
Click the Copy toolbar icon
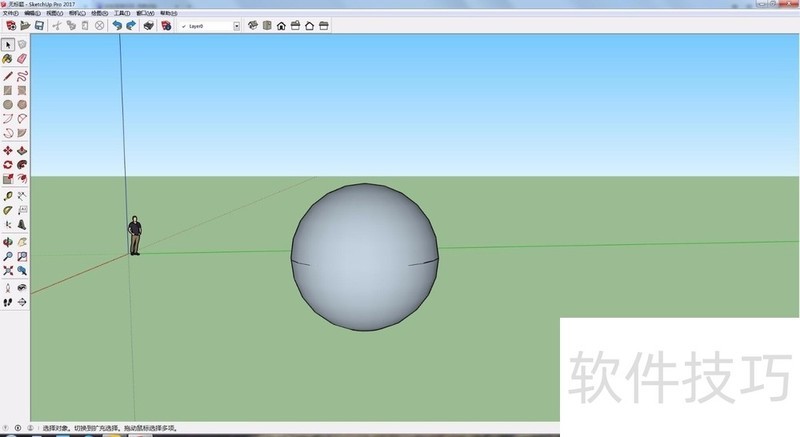point(71,25)
